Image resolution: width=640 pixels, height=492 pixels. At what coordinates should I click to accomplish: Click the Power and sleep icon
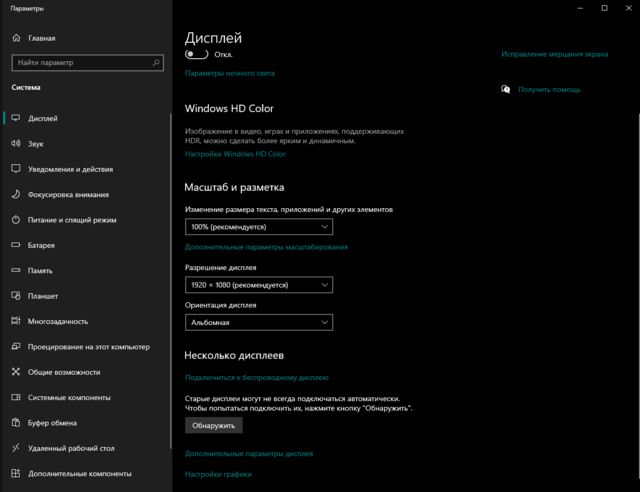click(x=16, y=220)
